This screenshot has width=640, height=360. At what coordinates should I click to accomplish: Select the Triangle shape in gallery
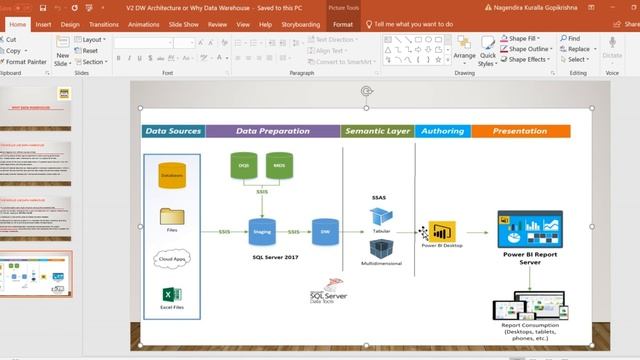388,50
